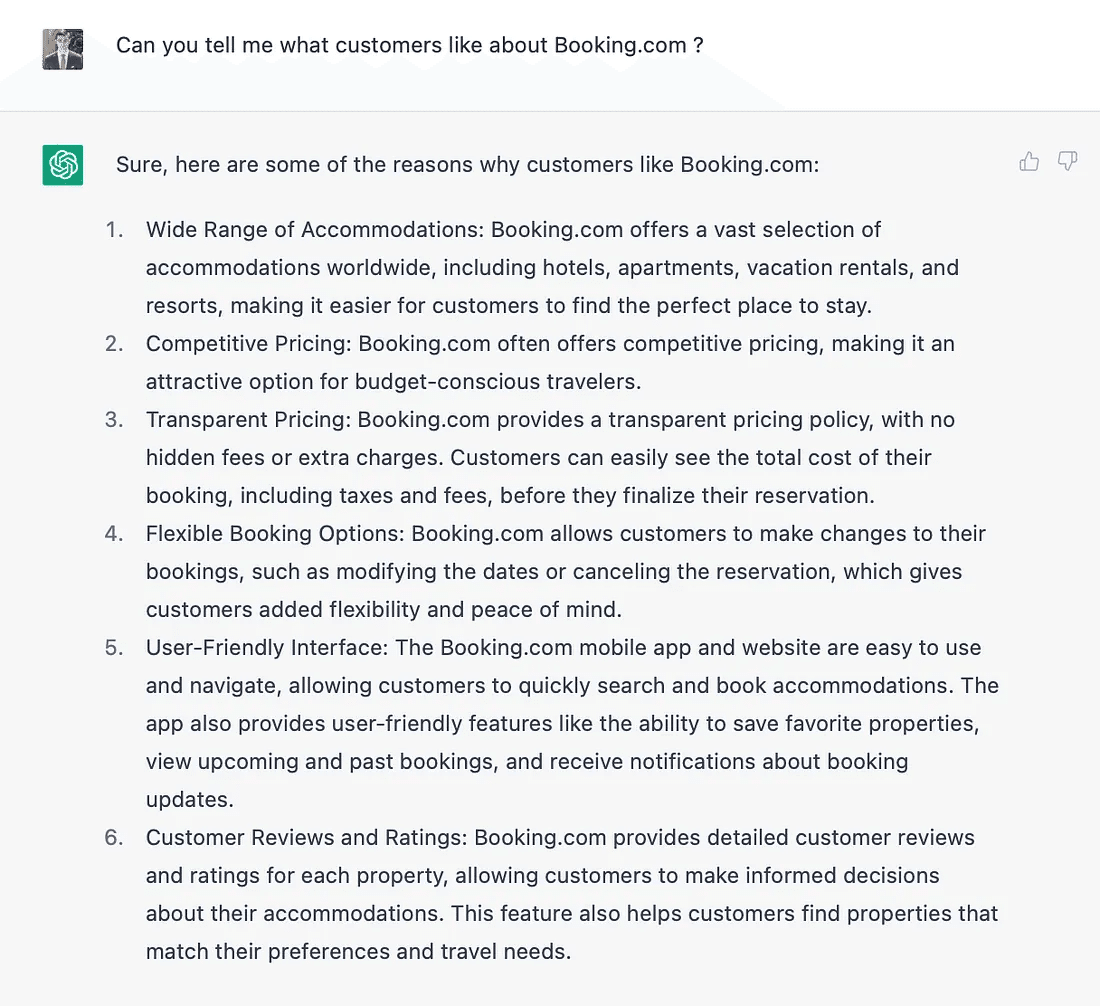Click list number 3 marker

(x=114, y=420)
